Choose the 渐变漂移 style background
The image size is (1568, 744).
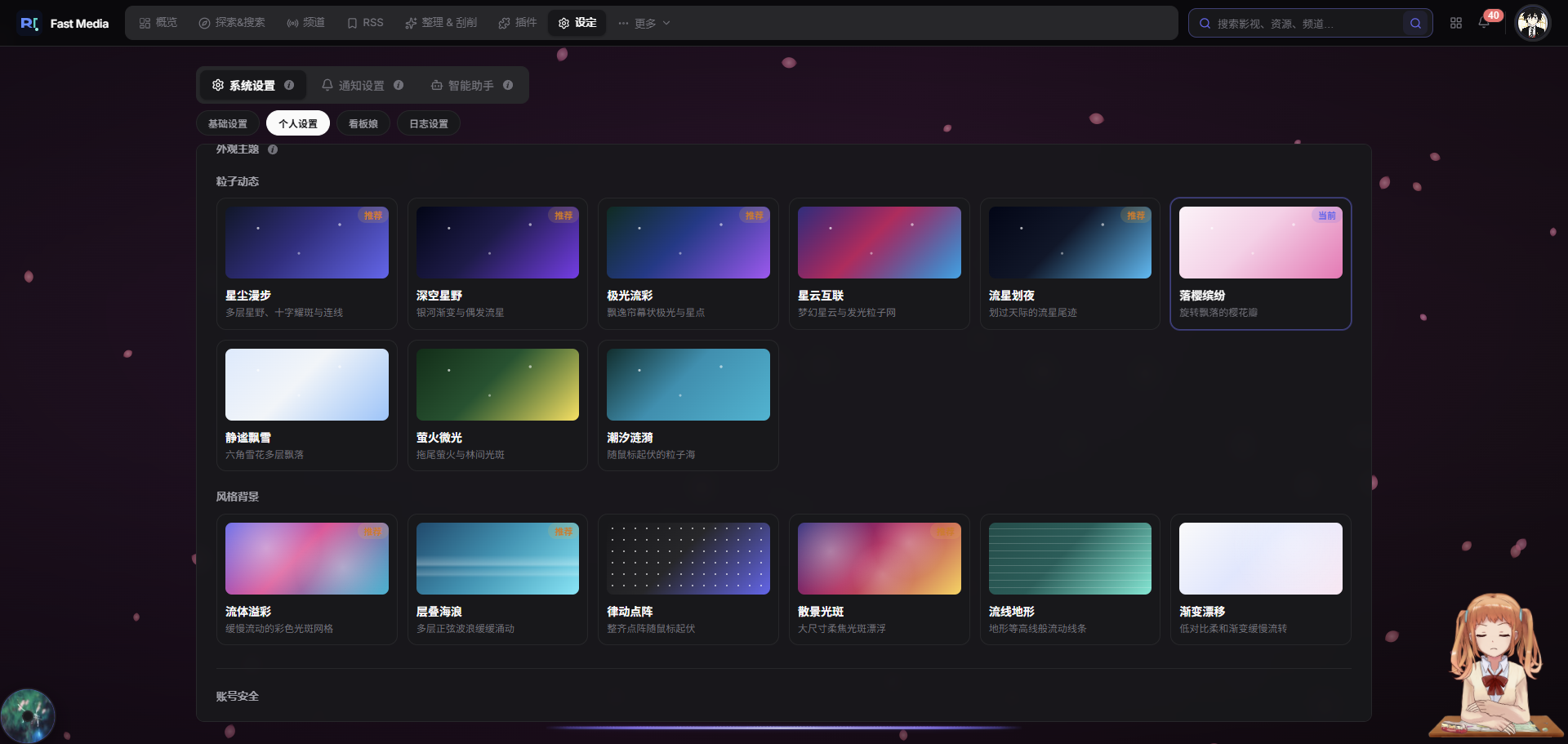[x=1261, y=580]
